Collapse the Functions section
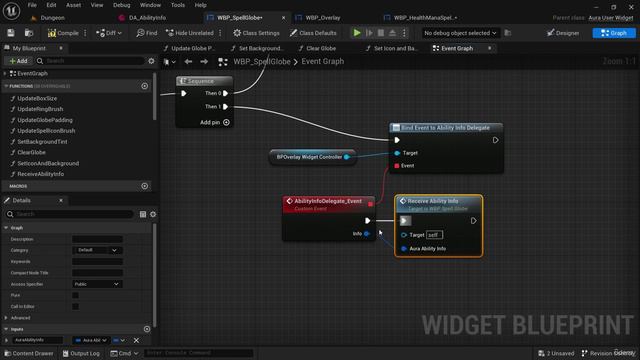Screen dimensions: 640x360 [x=6, y=86]
